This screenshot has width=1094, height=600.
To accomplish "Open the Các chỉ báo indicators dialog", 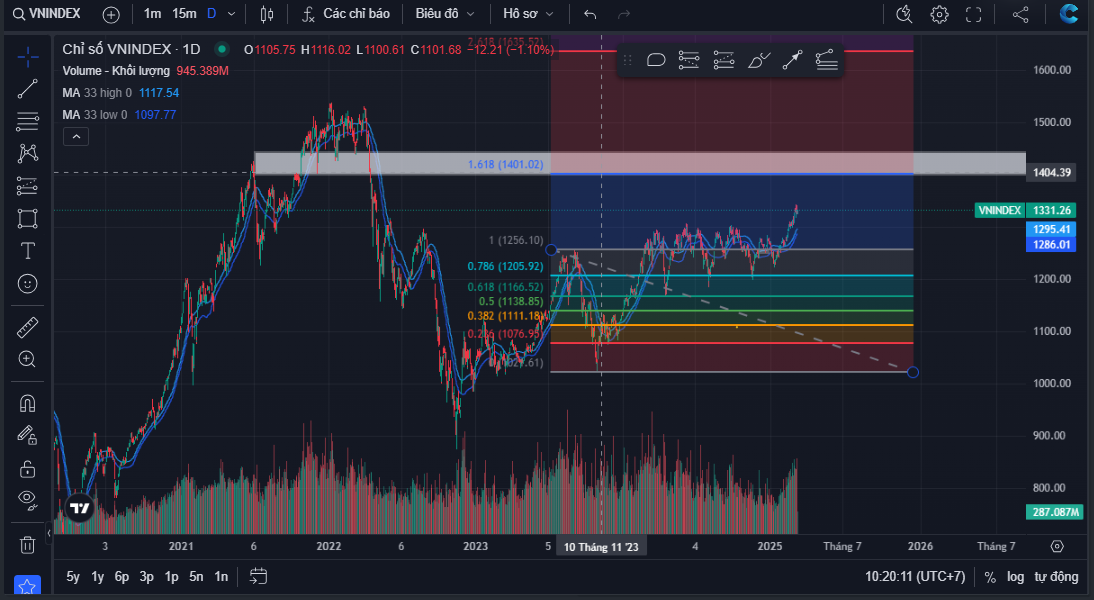I will pos(345,14).
